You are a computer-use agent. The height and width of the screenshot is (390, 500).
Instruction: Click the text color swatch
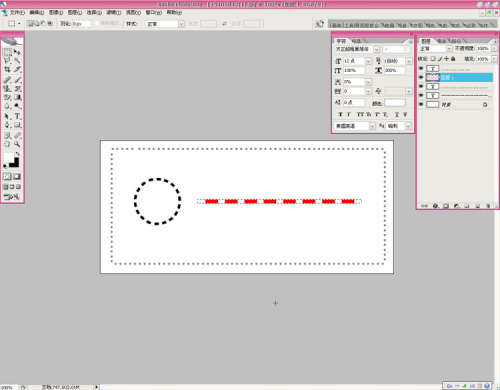click(x=395, y=103)
